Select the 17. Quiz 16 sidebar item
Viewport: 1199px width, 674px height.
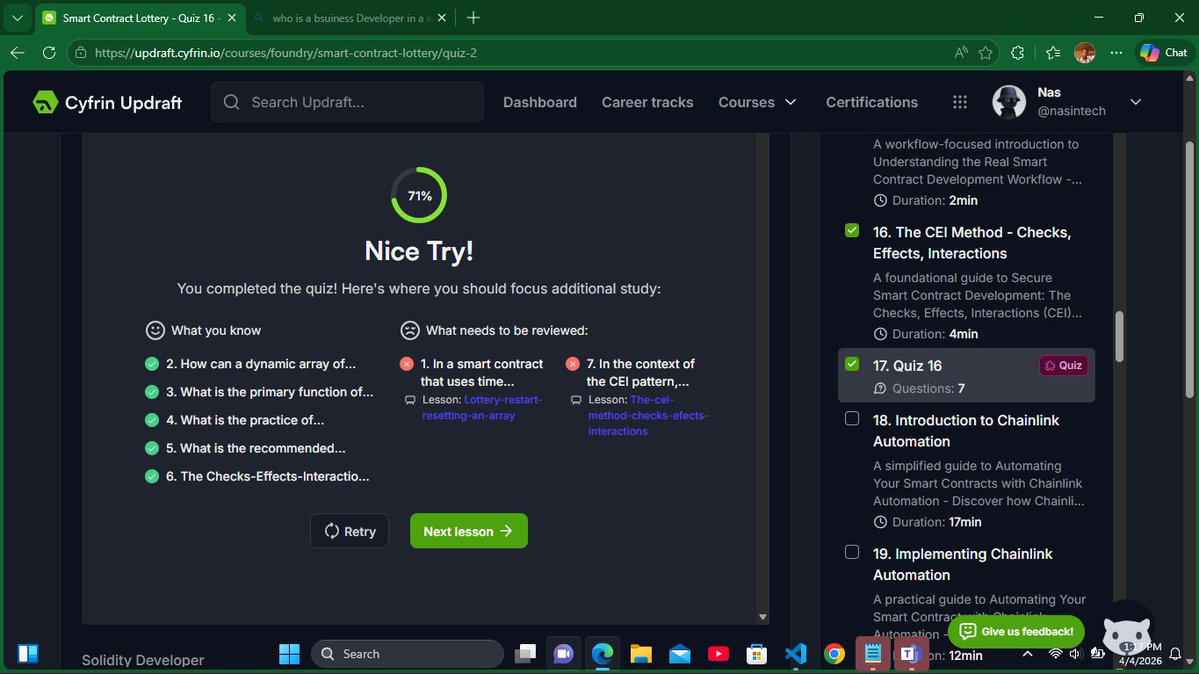click(x=967, y=376)
